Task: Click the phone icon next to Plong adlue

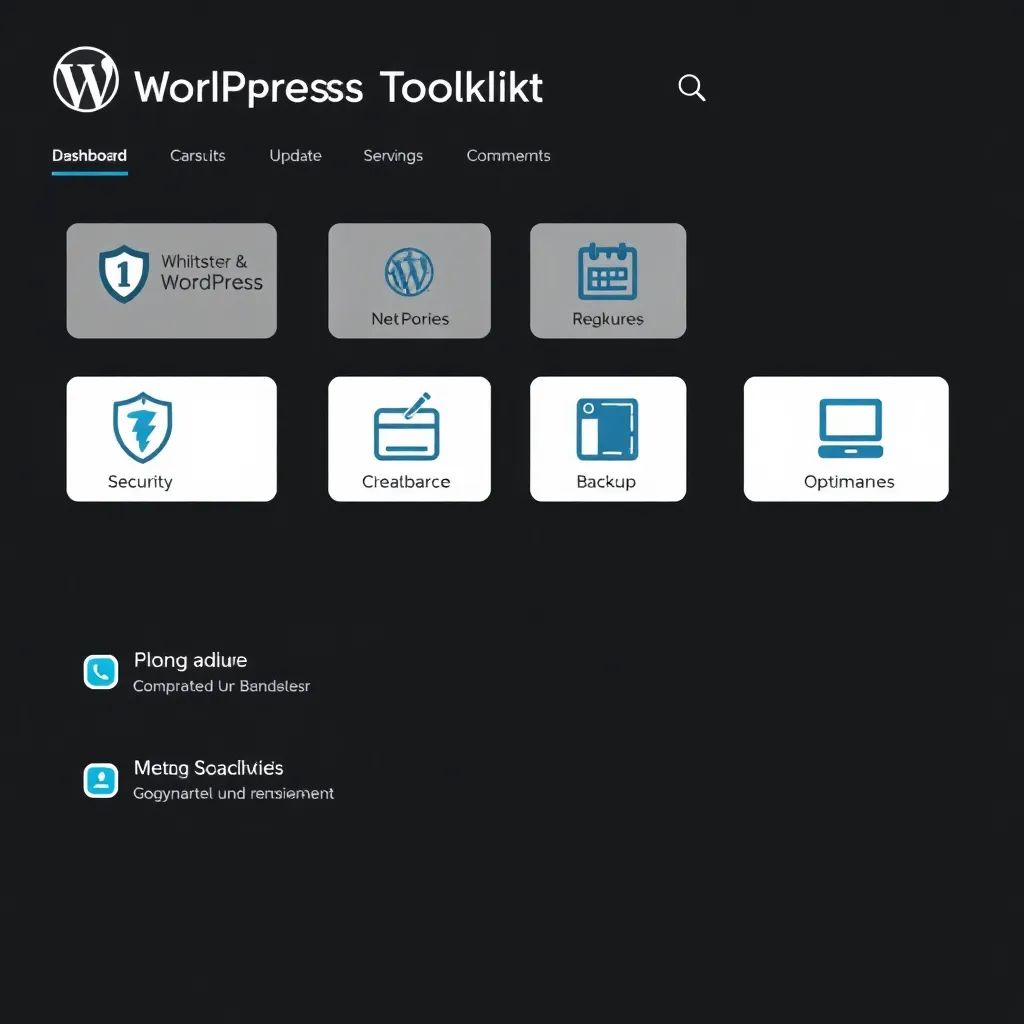Action: tap(100, 672)
